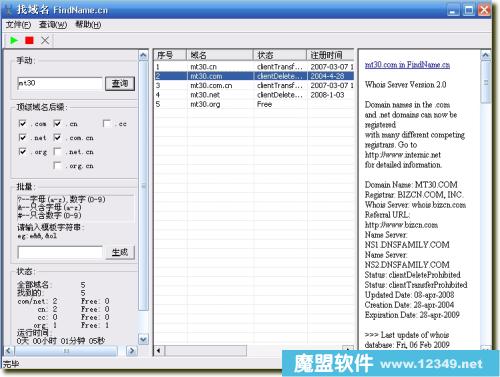500x377 pixels.
Task: Click the FindName app icon in the title bar
Action: click(x=8, y=9)
